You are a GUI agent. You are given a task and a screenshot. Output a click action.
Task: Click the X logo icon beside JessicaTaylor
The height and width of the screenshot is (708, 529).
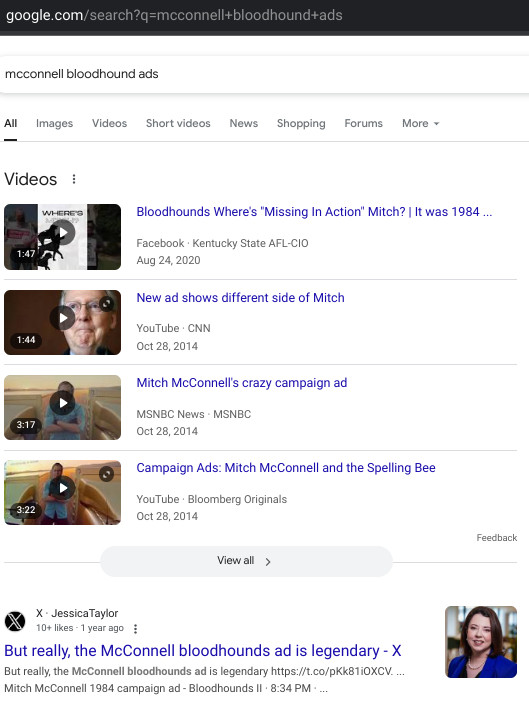click(x=15, y=621)
